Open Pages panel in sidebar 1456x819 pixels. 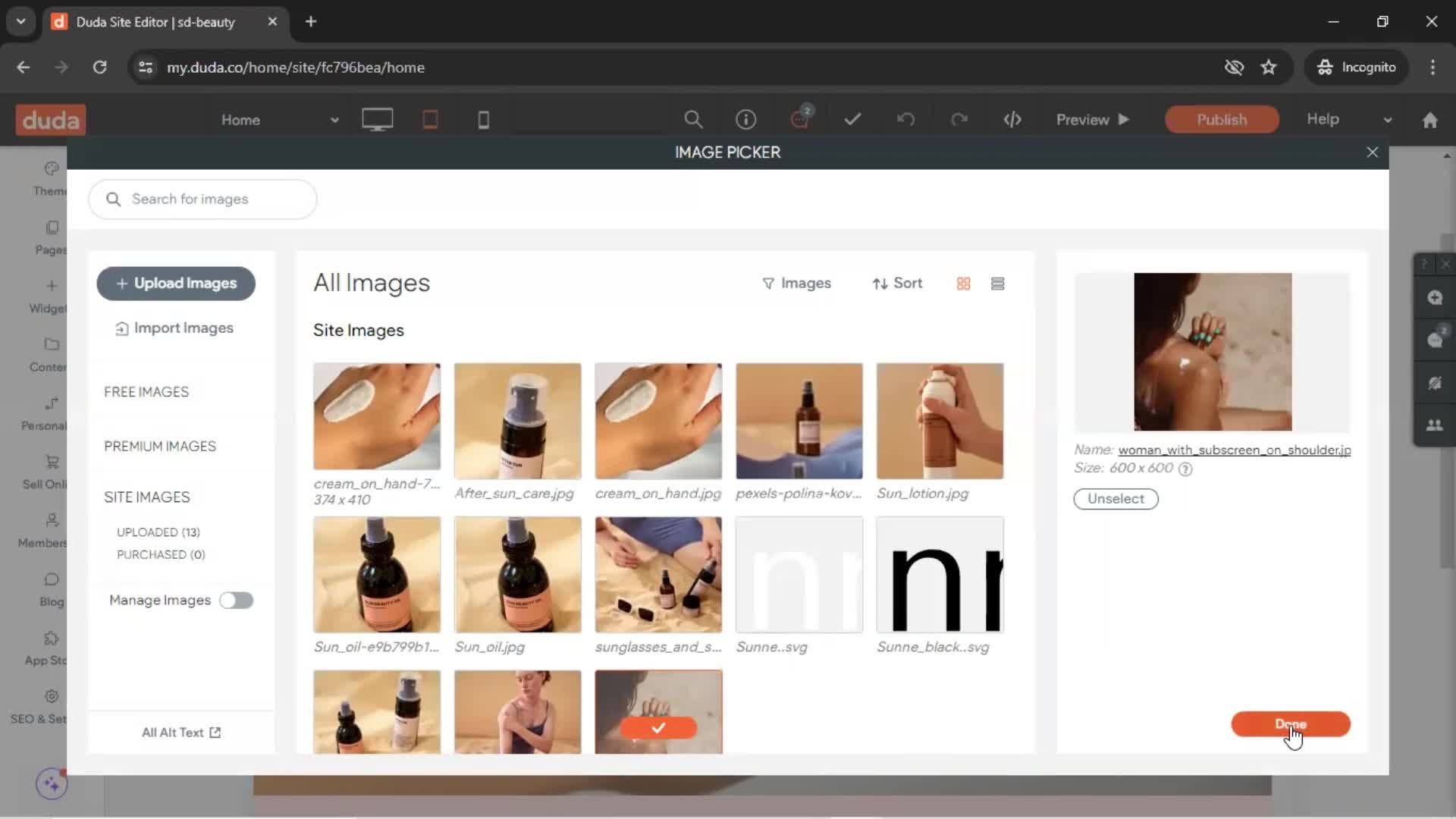50,237
